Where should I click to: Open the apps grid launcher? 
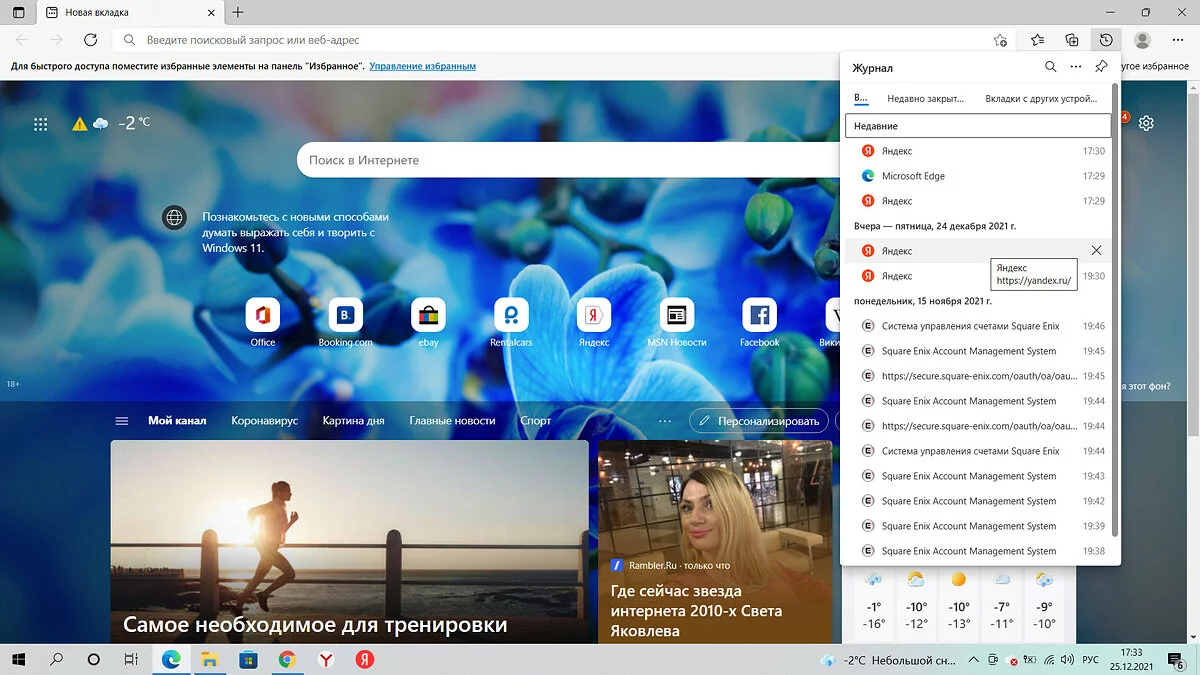41,124
